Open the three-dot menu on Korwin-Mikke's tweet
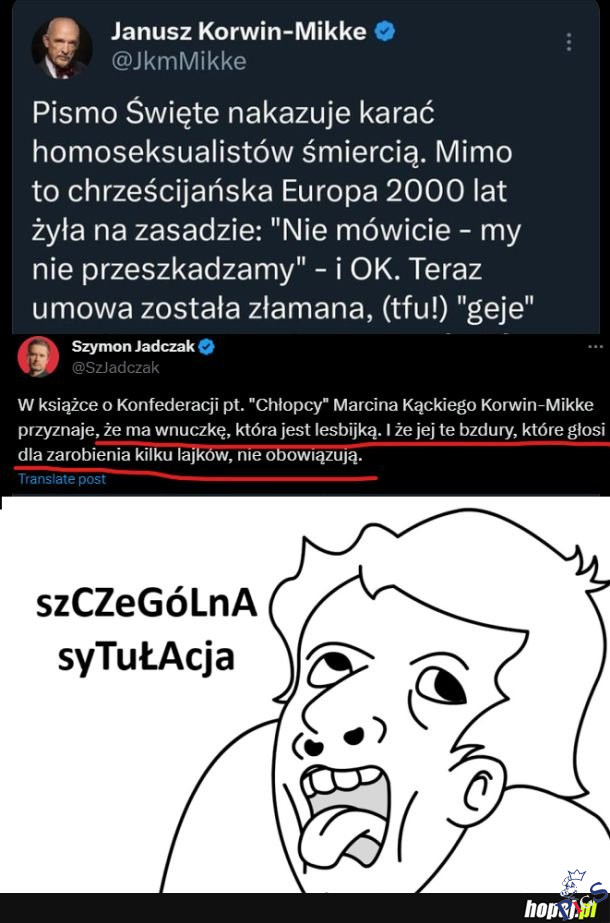610x923 pixels. coord(569,43)
